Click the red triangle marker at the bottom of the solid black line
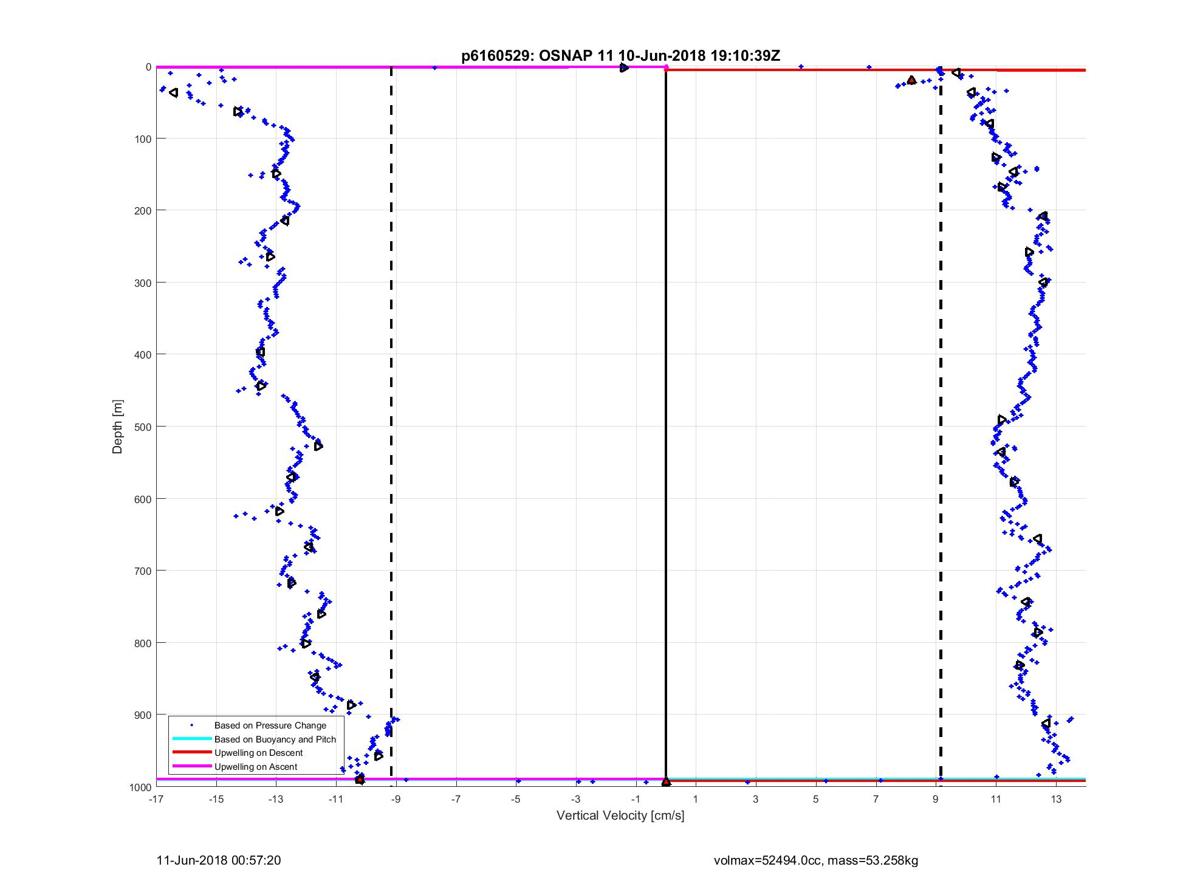Screen dimensions: 1200x885 click(x=666, y=782)
